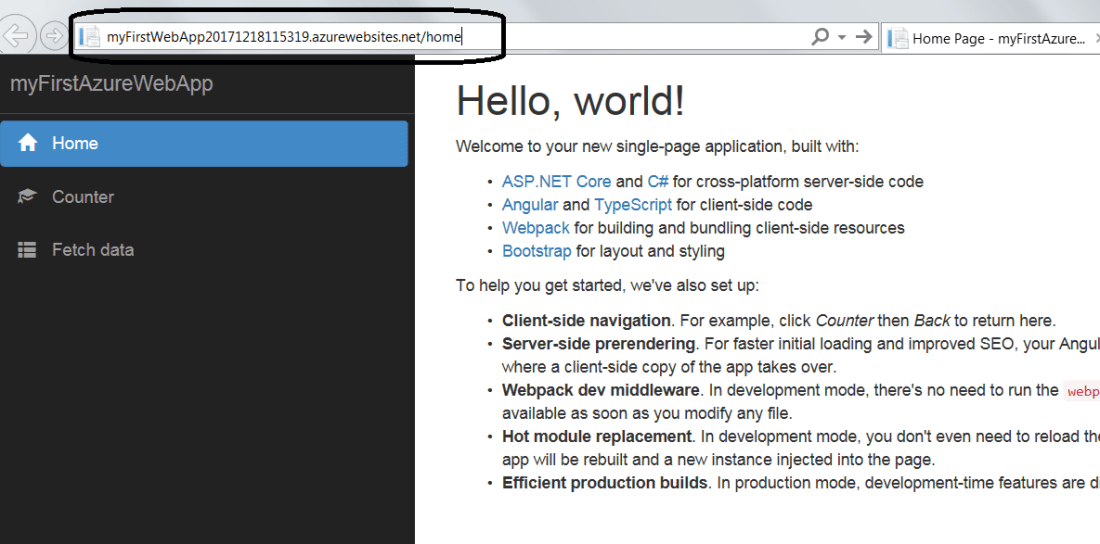Click the TypeScript hyperlink
Image resolution: width=1100 pixels, height=544 pixels.
[x=633, y=205]
